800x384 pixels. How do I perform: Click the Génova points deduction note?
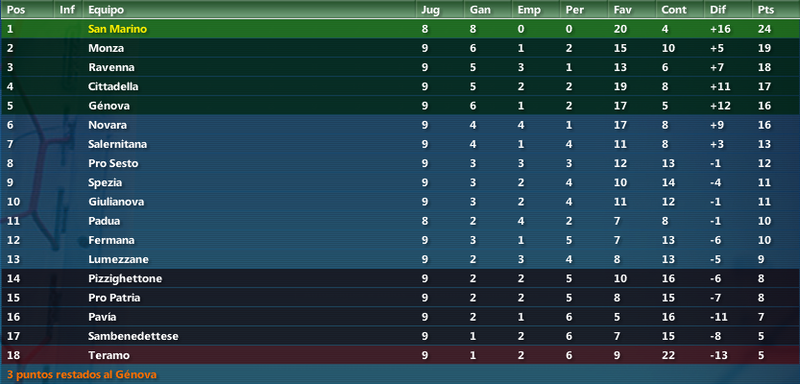82,375
